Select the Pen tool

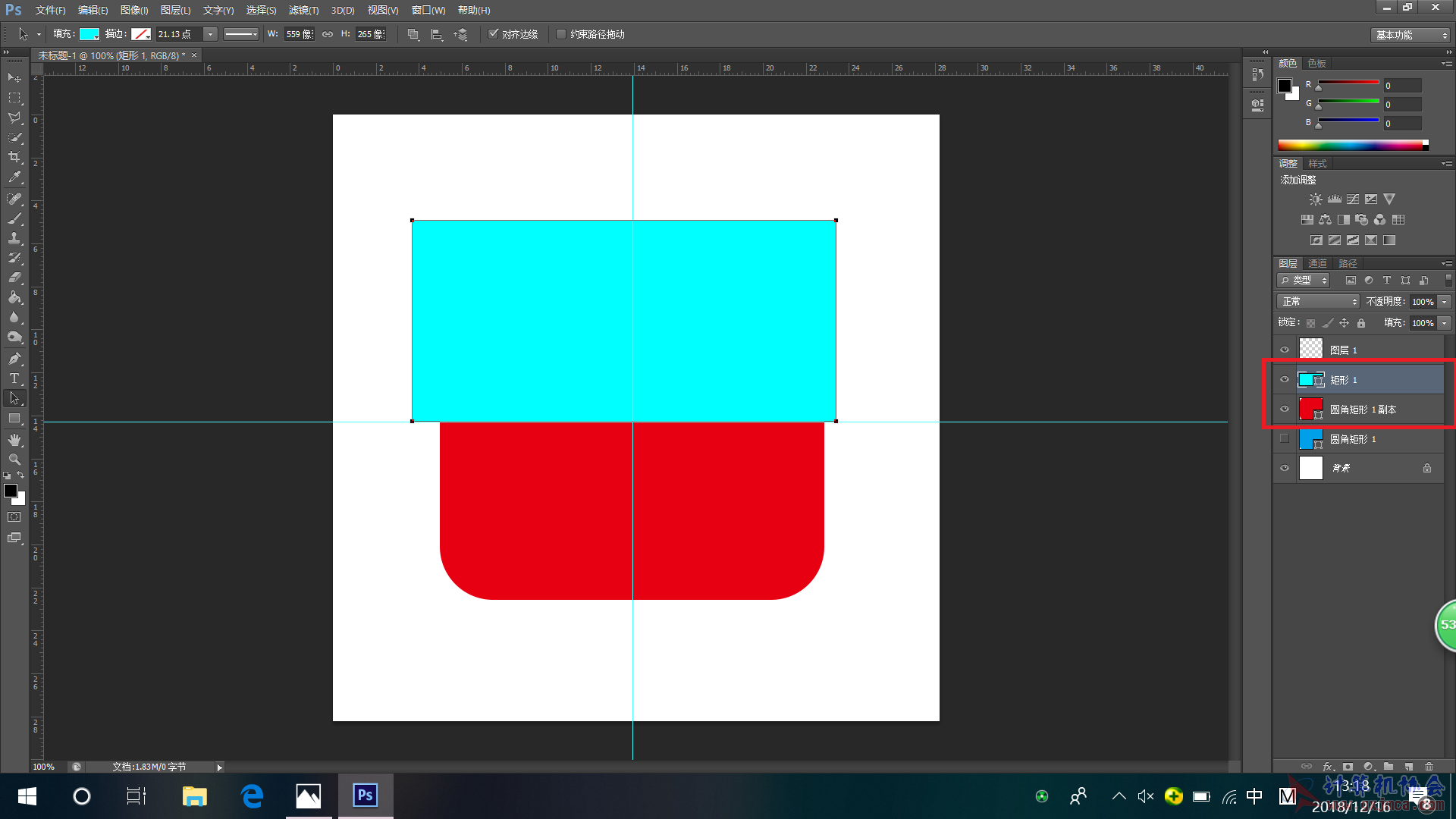(14, 359)
